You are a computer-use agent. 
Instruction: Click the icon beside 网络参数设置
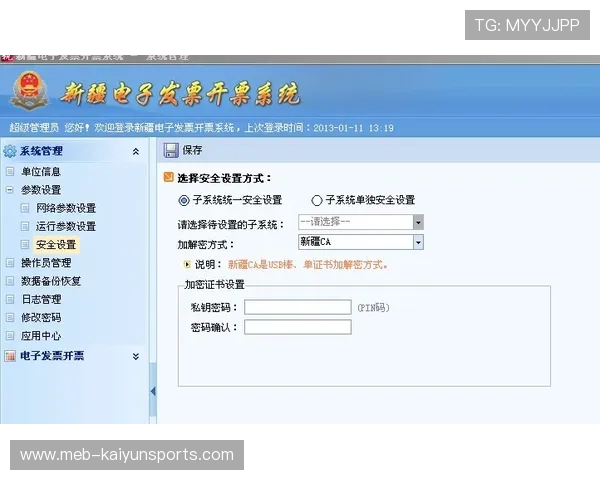[25, 208]
